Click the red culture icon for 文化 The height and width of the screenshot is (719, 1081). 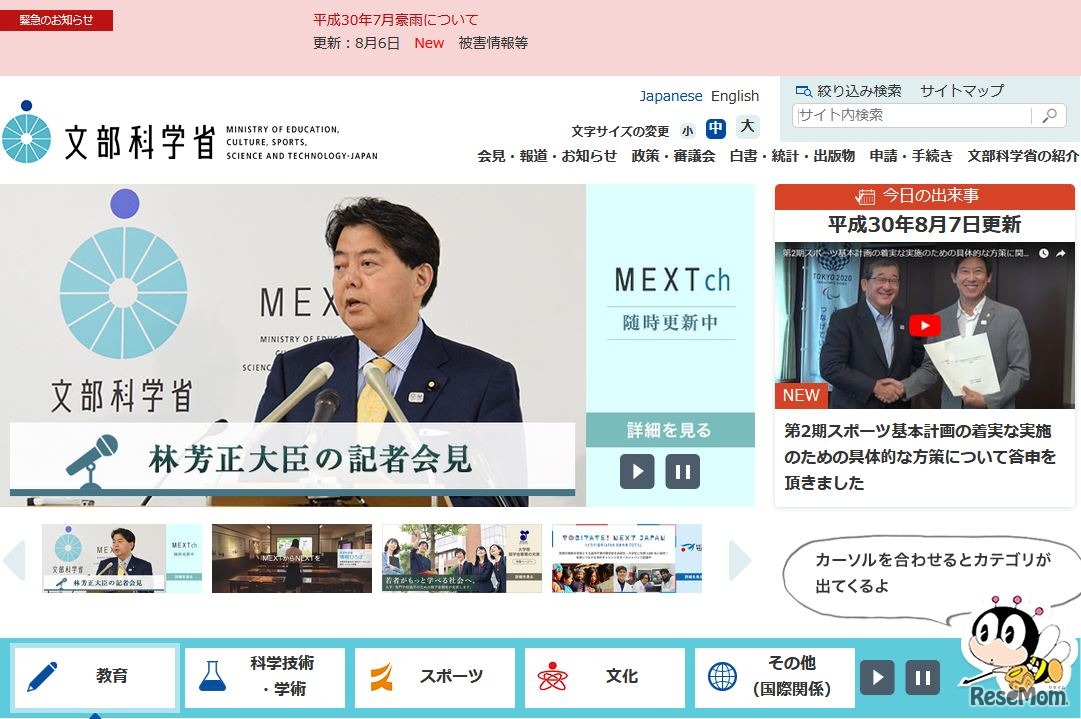coord(552,676)
